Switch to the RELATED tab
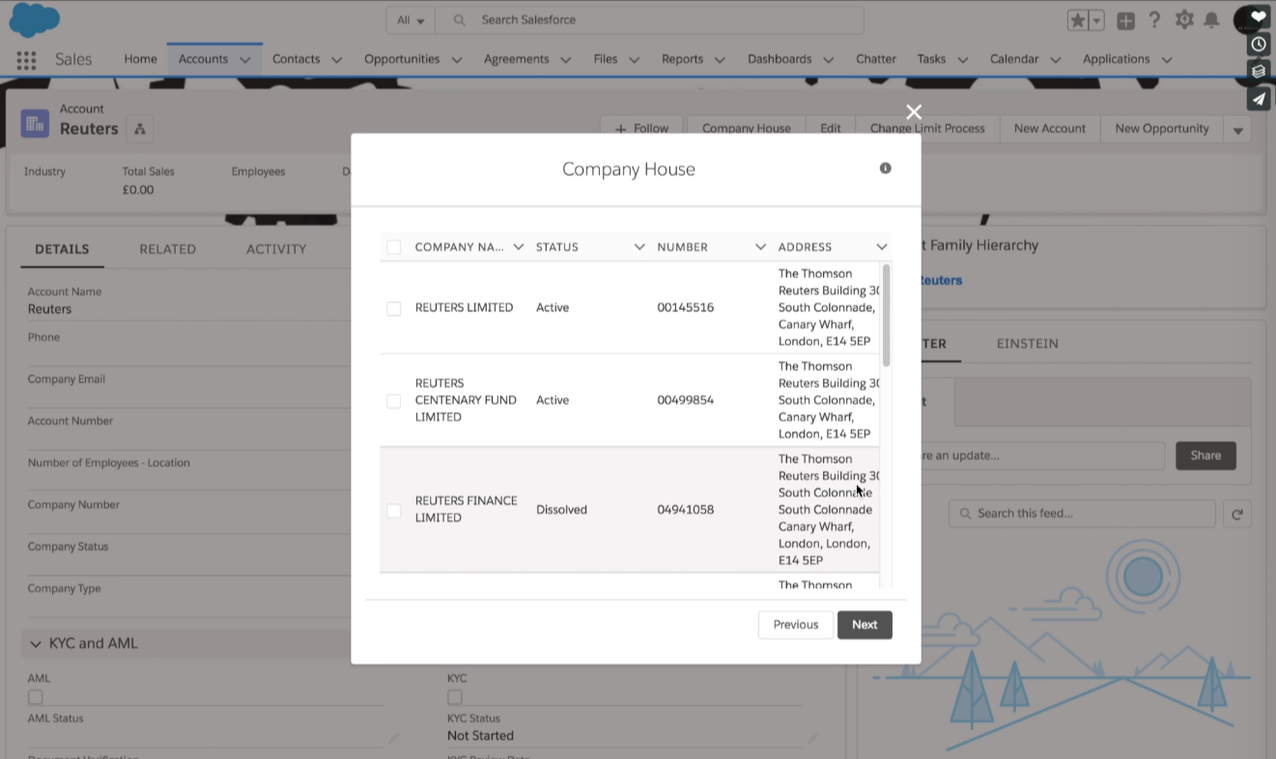1276x759 pixels. coord(168,249)
